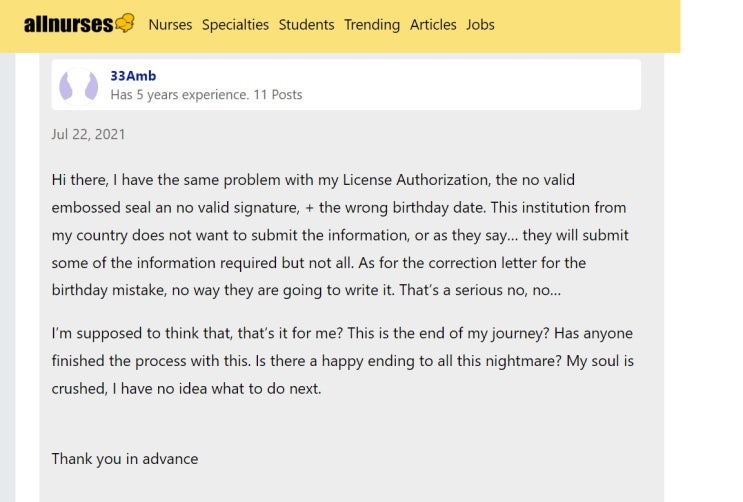View the Trending section
The width and height of the screenshot is (743, 502).
(372, 24)
